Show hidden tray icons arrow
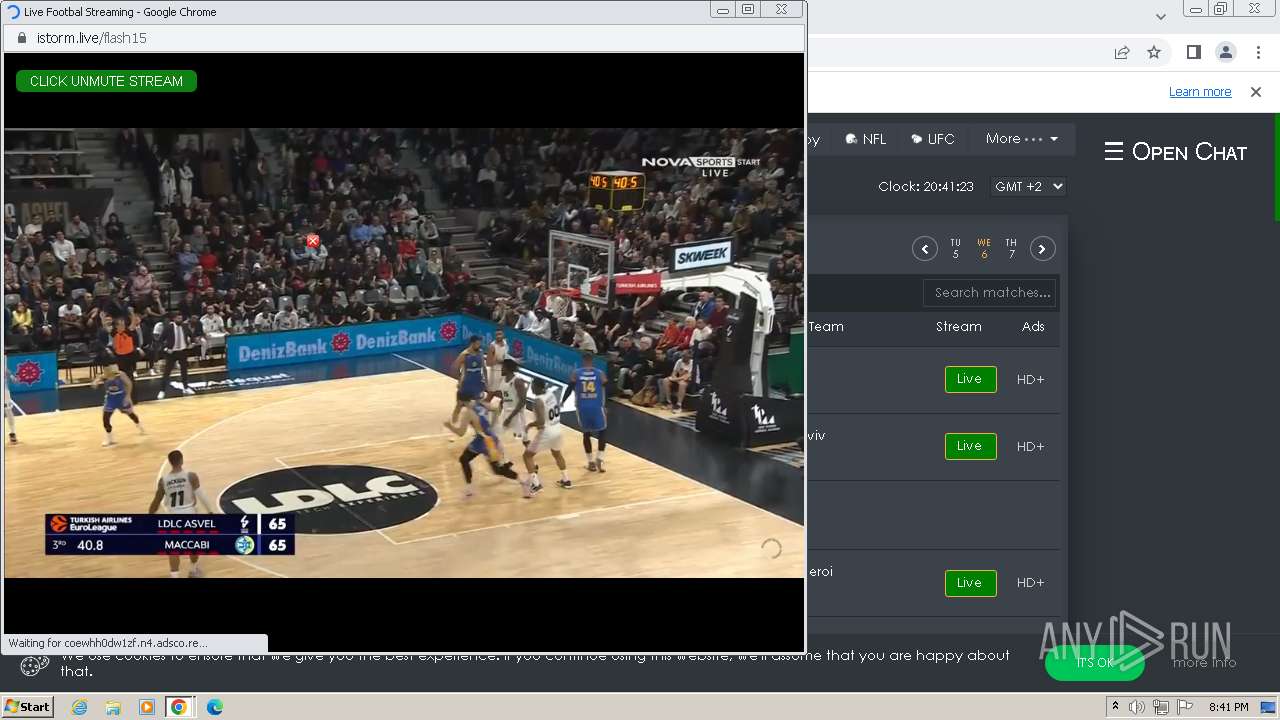The height and width of the screenshot is (720, 1280). coord(1115,707)
